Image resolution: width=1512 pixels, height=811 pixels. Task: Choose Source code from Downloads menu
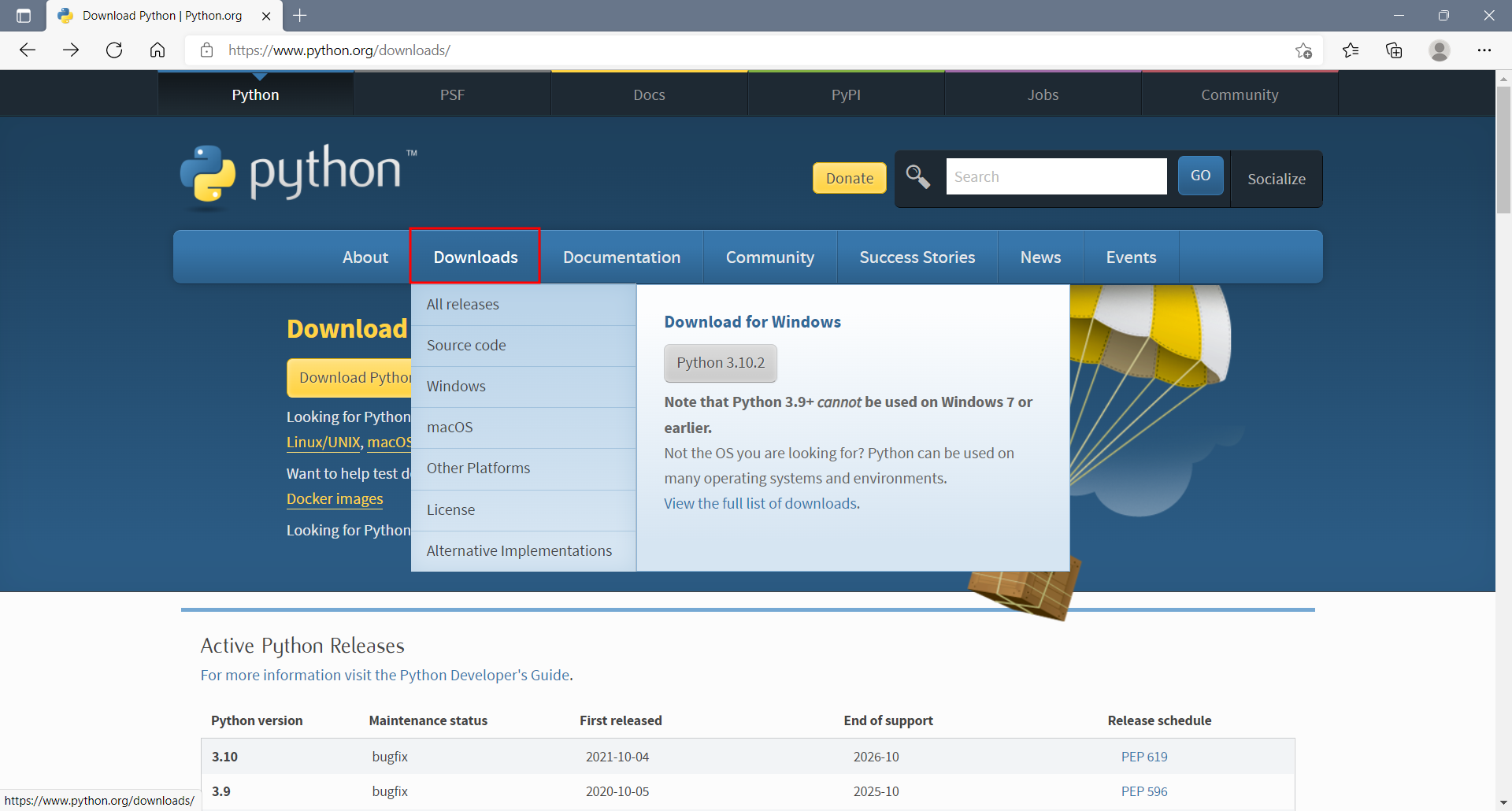point(524,346)
